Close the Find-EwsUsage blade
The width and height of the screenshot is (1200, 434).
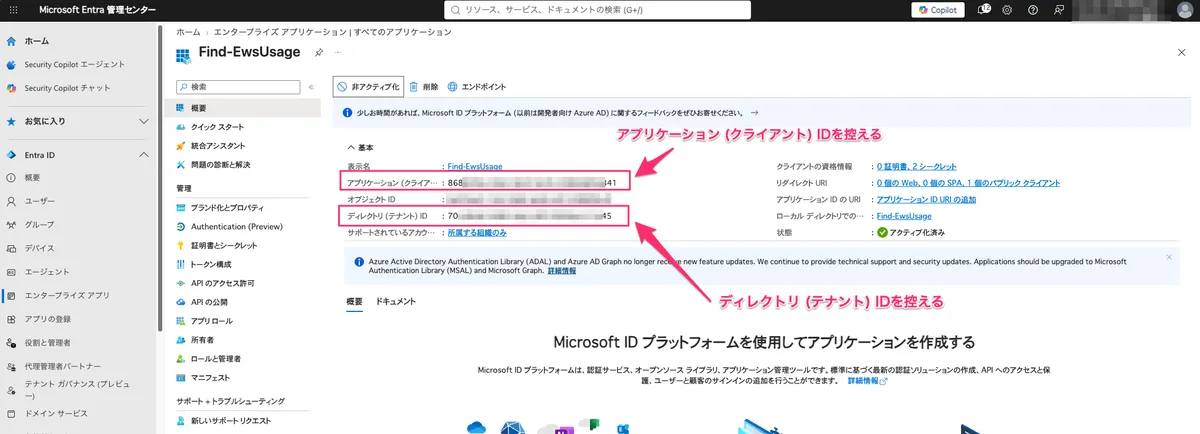[x=1182, y=52]
